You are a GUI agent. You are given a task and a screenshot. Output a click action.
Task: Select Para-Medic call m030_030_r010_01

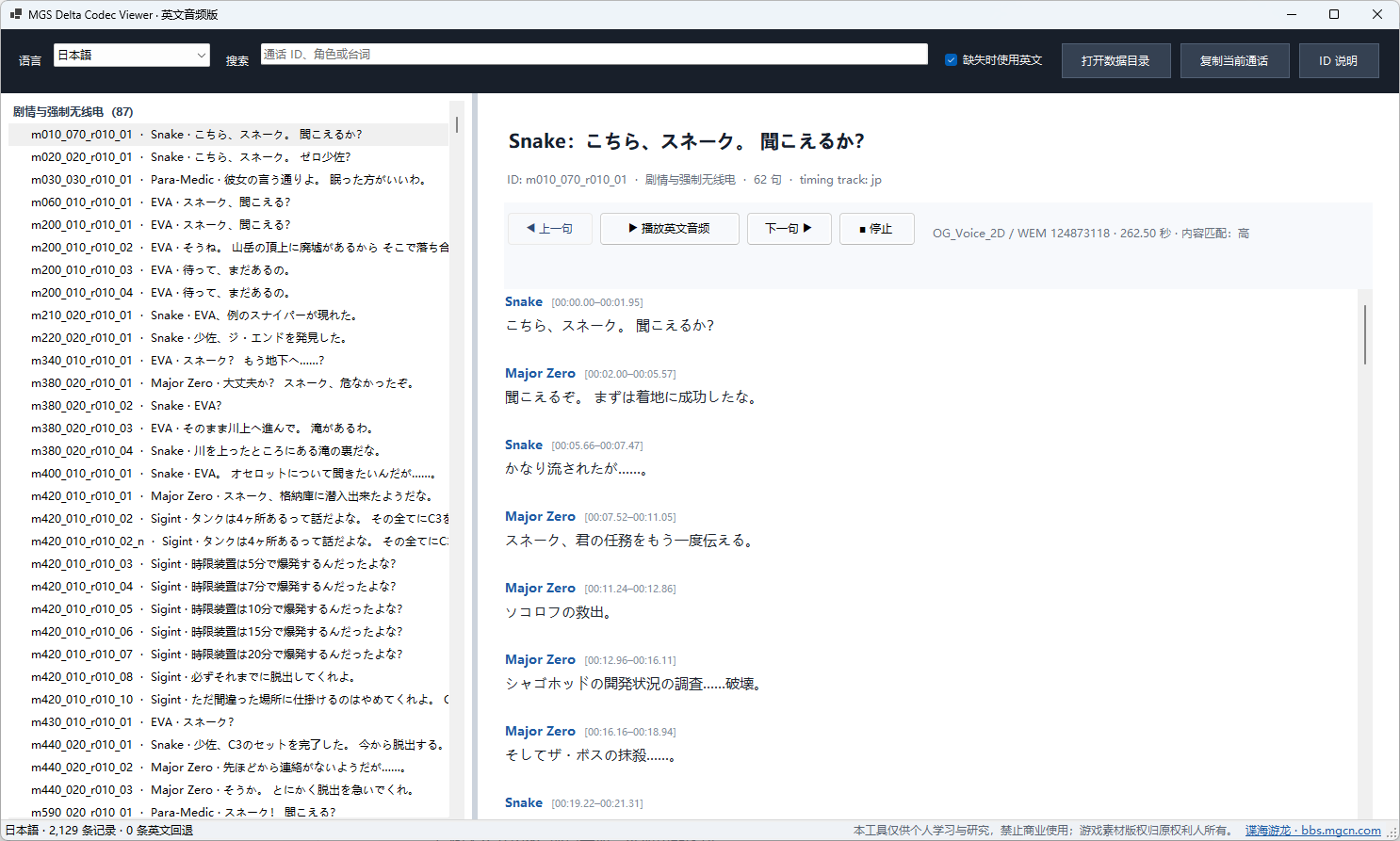click(x=228, y=180)
